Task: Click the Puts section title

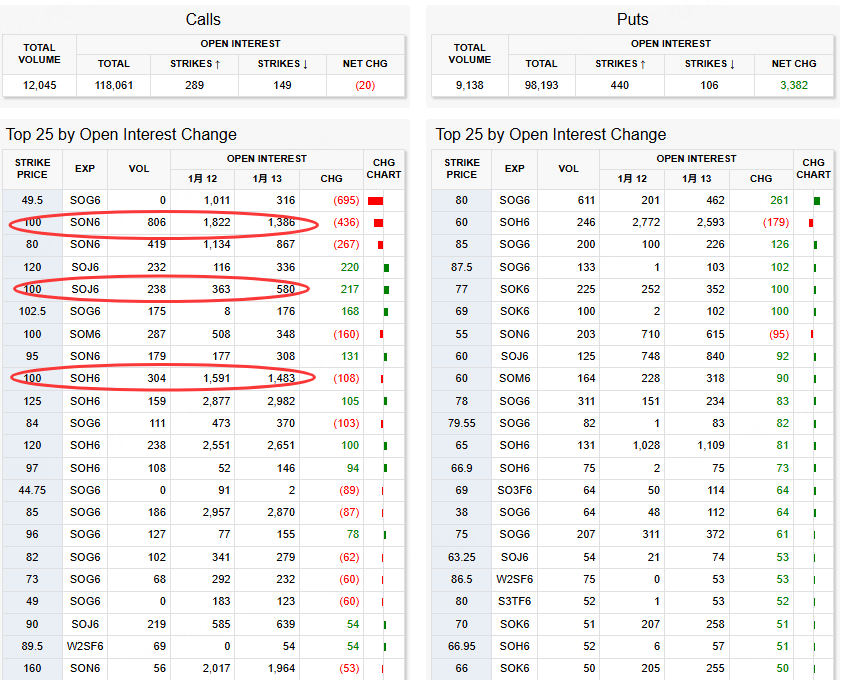Action: point(632,19)
